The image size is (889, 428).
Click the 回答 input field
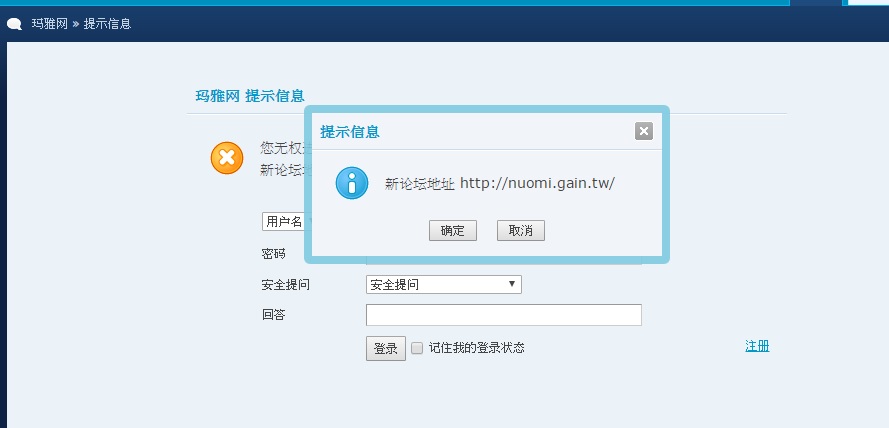503,315
